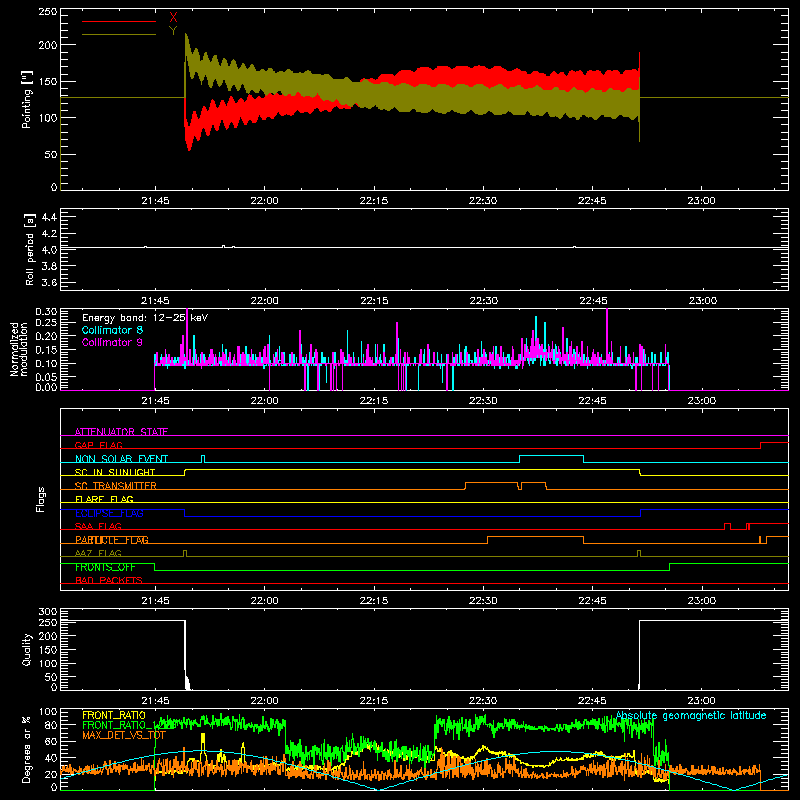Screen dimensions: 800x800
Task: Click the 3.6 value on Roll period axis
Action: point(49,282)
